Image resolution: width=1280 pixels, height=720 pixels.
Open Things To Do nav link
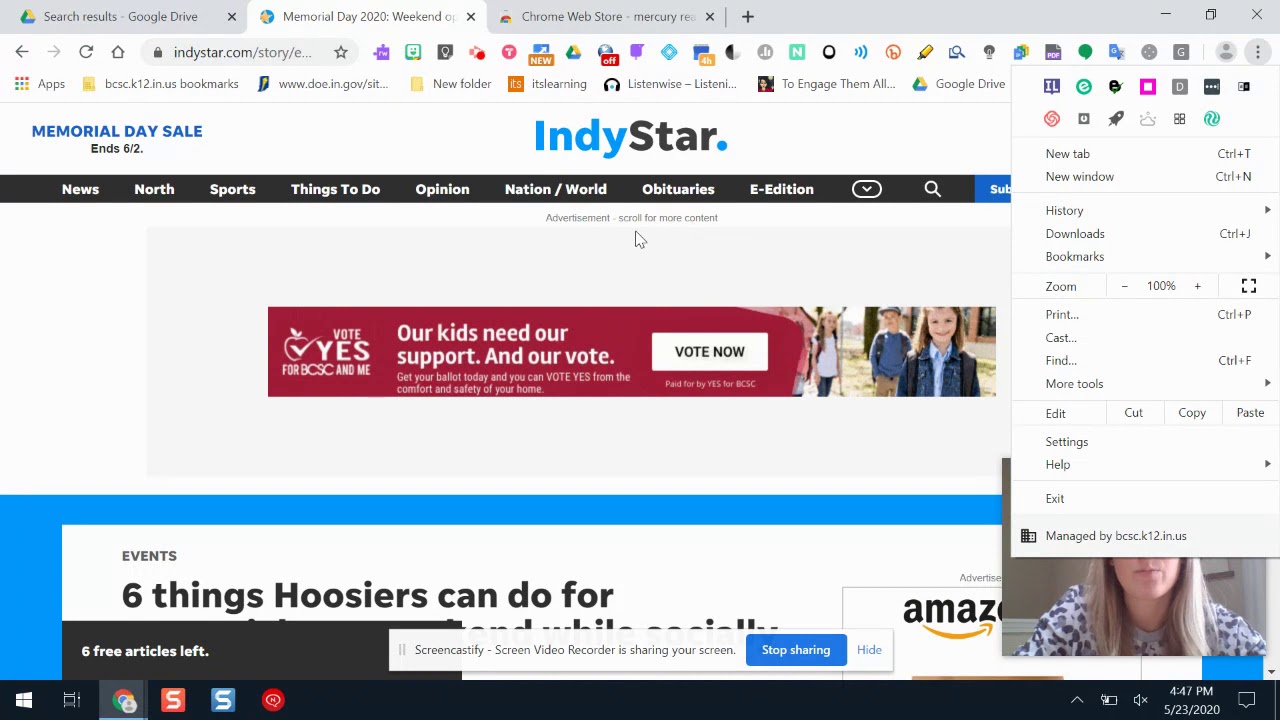[x=335, y=189]
